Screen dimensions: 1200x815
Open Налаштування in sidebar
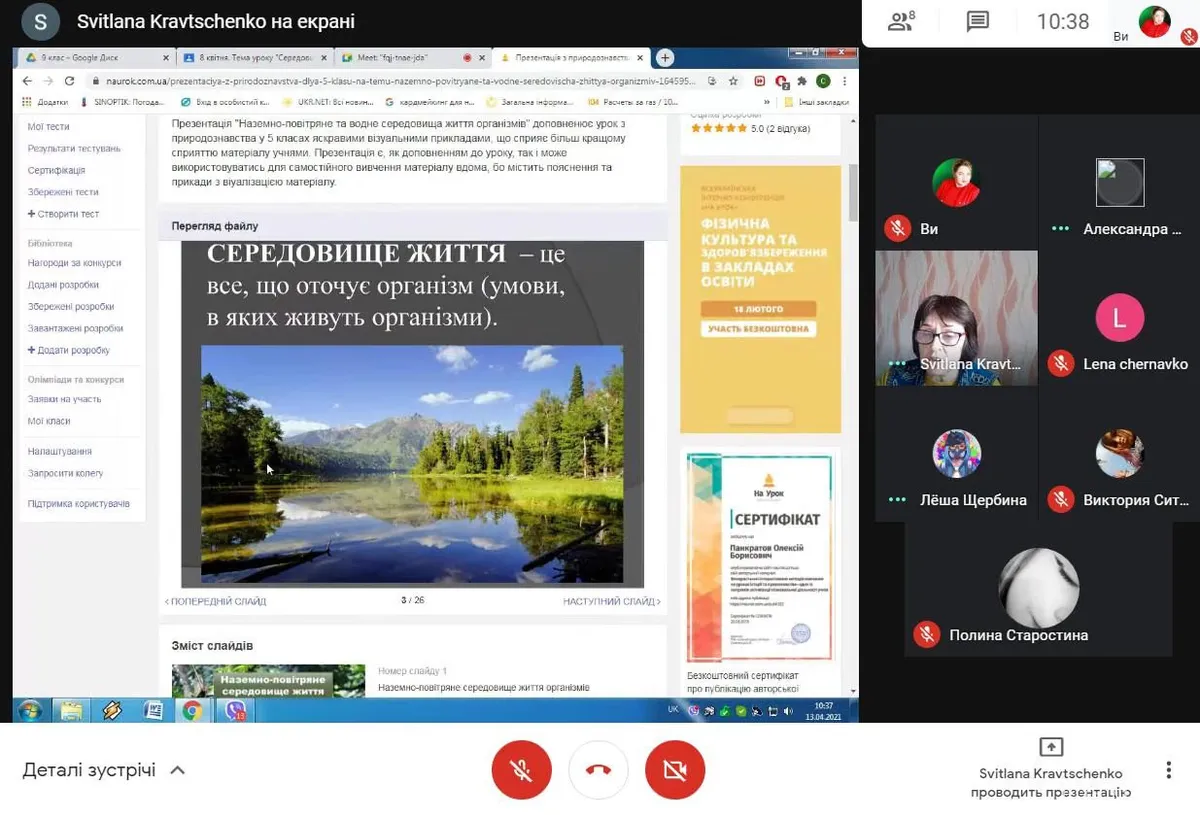(59, 452)
